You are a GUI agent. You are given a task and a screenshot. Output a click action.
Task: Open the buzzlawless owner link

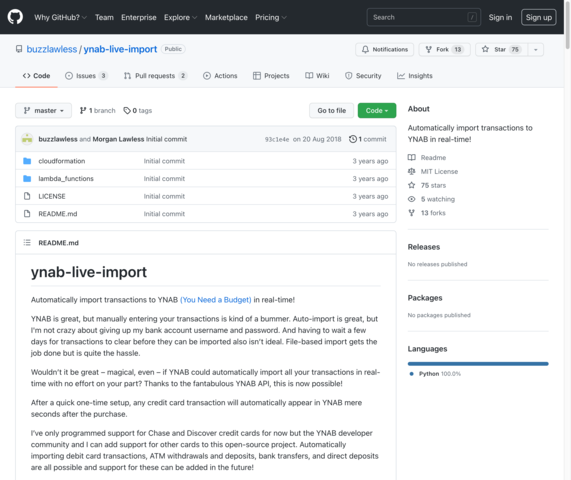52,49
